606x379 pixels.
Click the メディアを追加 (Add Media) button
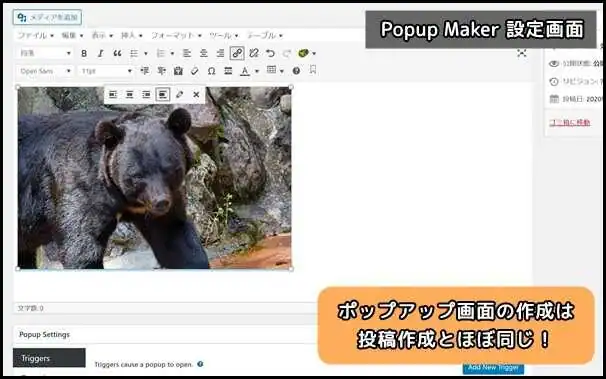coord(47,17)
